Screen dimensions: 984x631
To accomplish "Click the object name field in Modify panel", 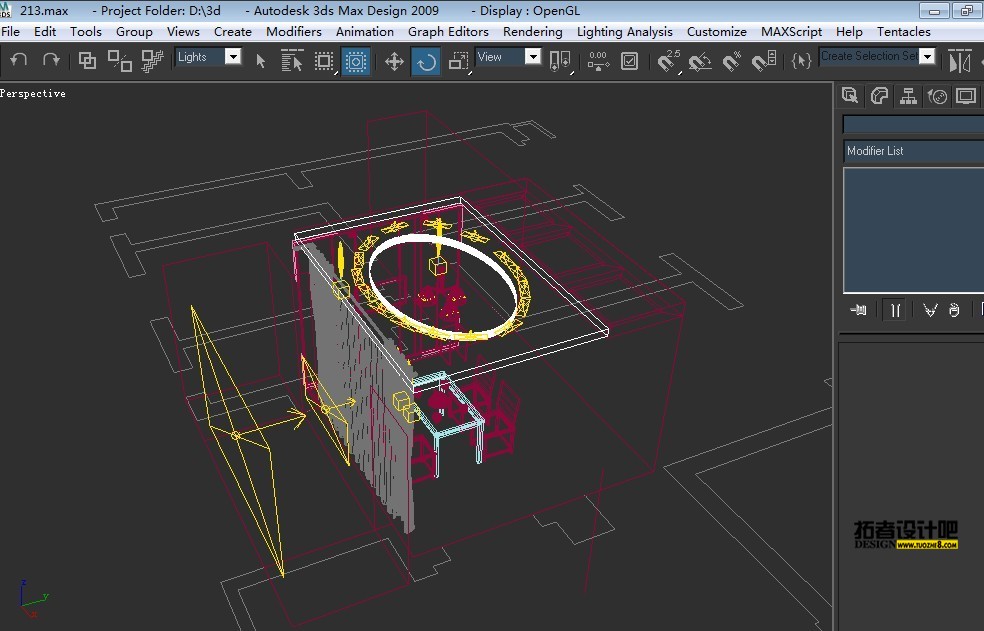I will (x=913, y=124).
